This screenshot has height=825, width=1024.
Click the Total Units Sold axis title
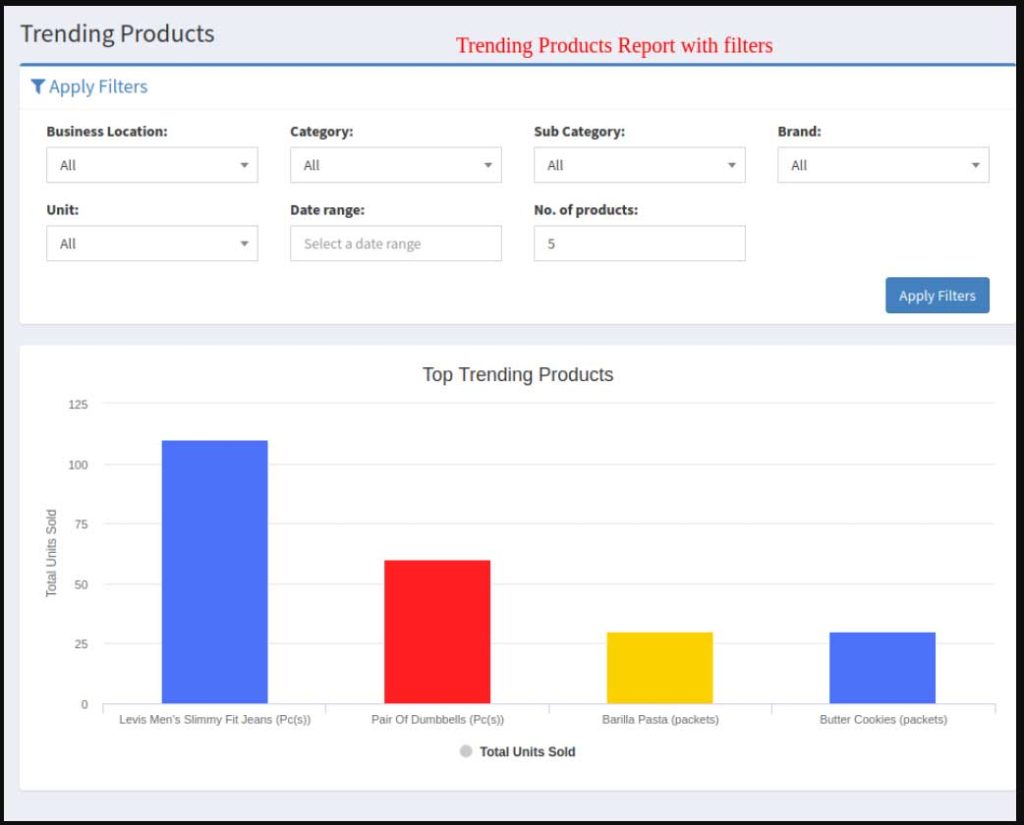52,553
